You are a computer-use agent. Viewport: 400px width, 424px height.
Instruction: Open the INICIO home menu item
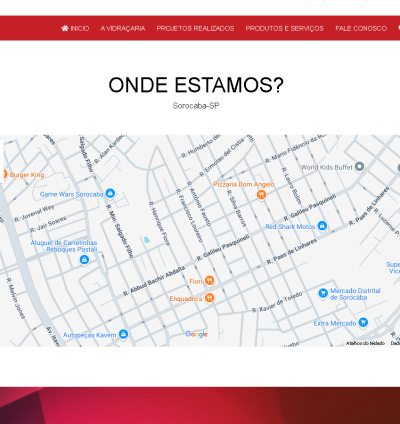pos(75,28)
